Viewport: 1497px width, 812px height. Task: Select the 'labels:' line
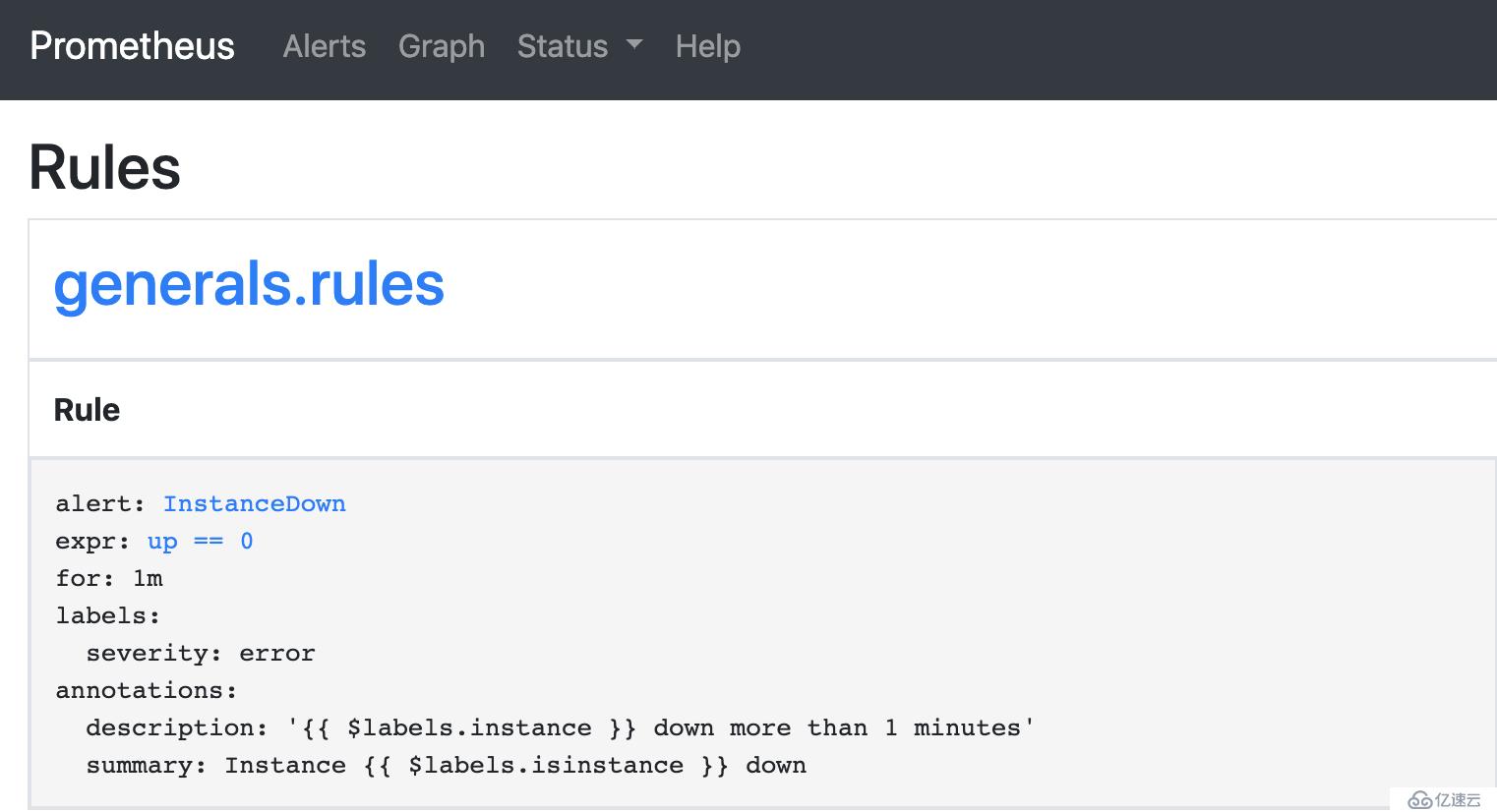coord(108,615)
